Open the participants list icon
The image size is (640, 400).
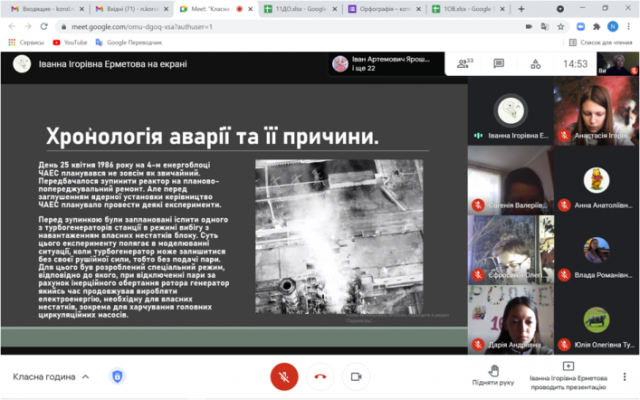(x=464, y=64)
